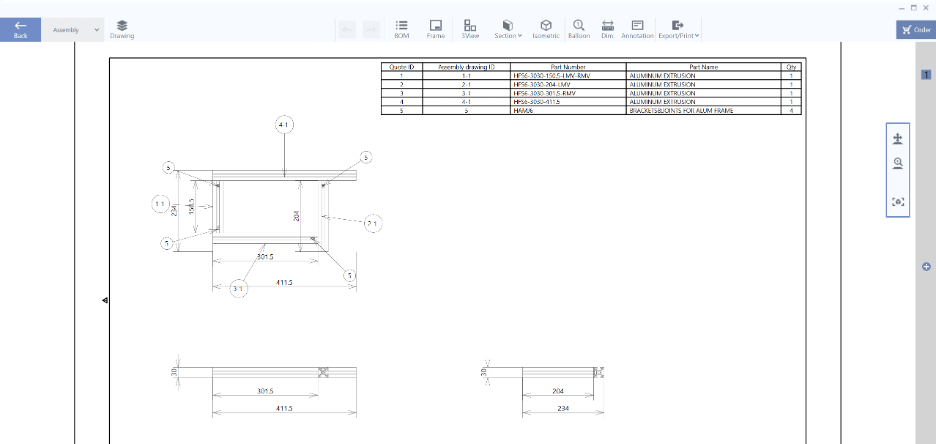Click balloon 4-1 on the drawing
The image size is (936, 444).
pos(284,125)
